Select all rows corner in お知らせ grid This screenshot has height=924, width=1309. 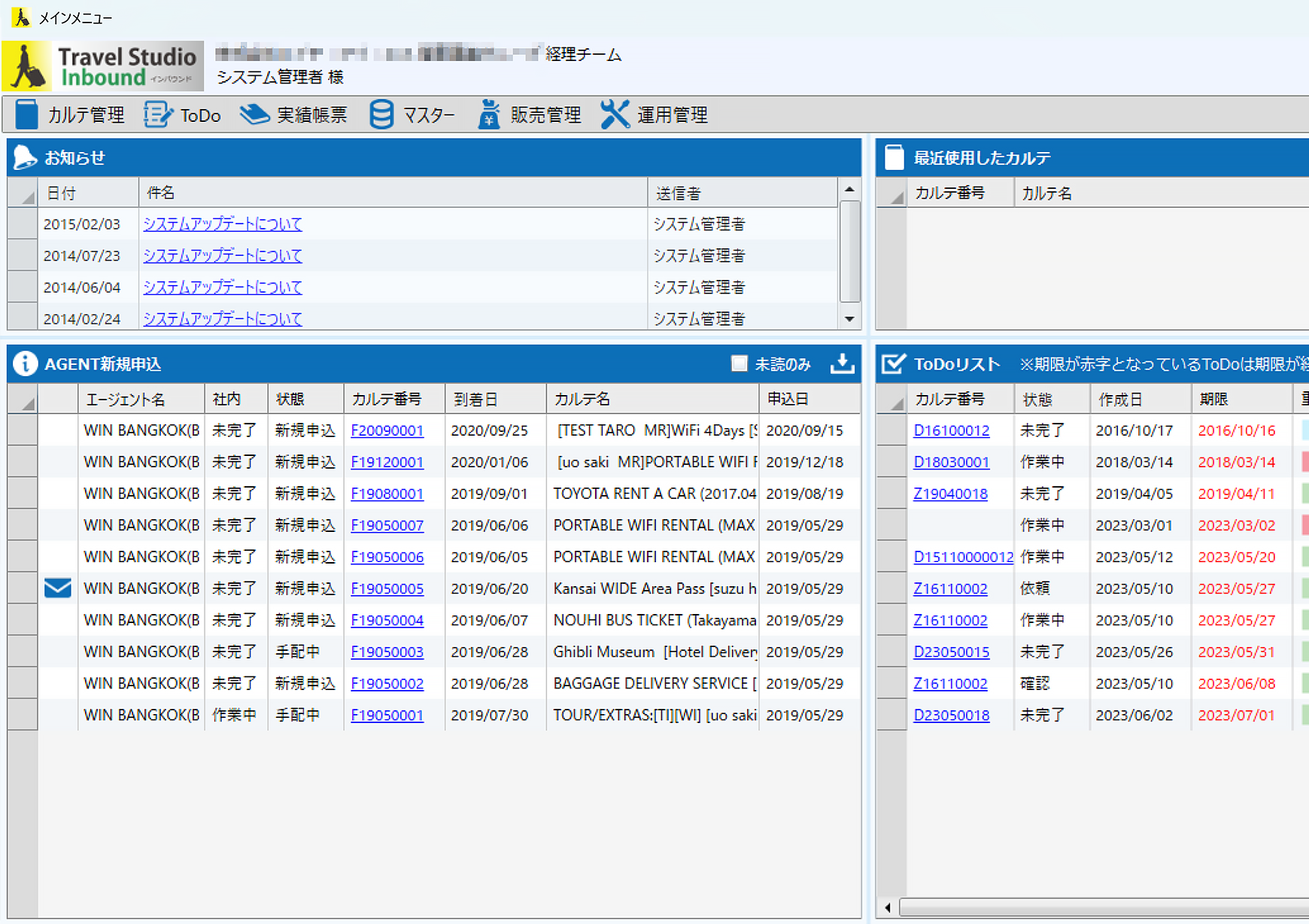pyautogui.click(x=23, y=193)
